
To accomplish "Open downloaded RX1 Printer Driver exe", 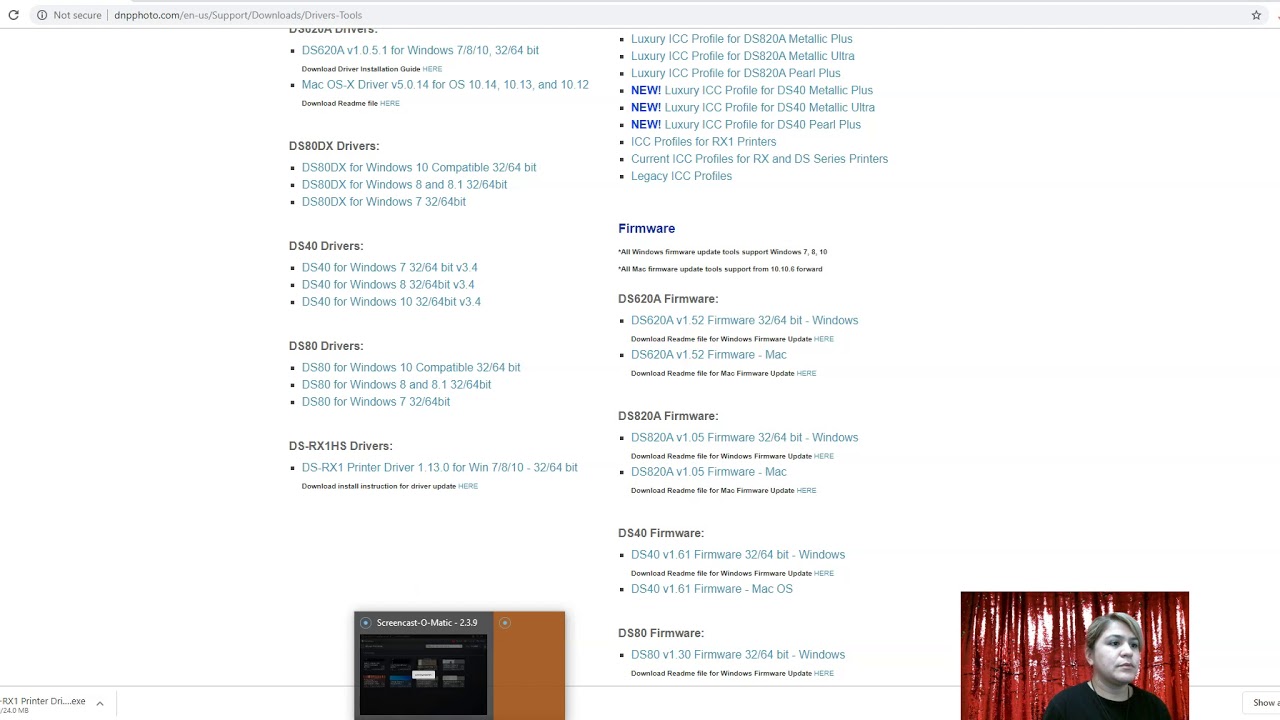I will pyautogui.click(x=44, y=704).
